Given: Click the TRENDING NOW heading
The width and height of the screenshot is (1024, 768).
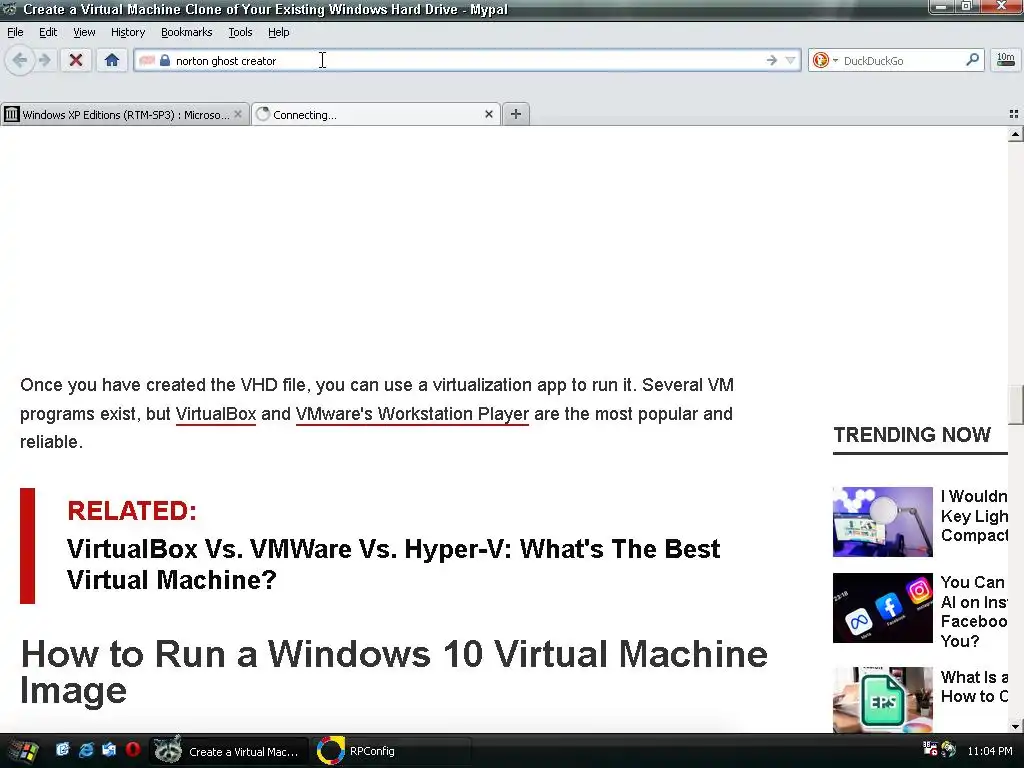Looking at the screenshot, I should click(x=912, y=435).
